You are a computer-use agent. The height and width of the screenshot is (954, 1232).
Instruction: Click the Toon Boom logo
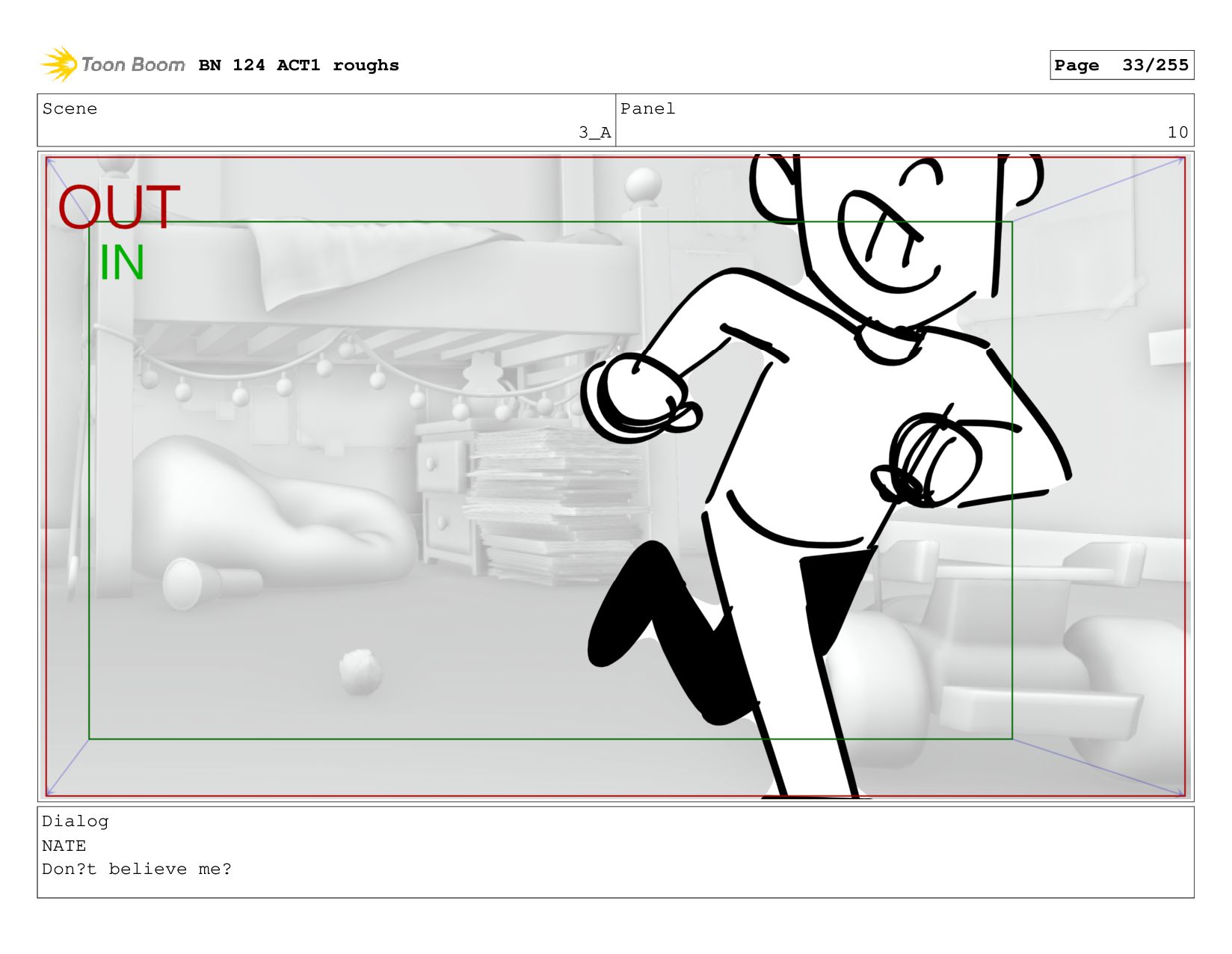click(x=112, y=64)
